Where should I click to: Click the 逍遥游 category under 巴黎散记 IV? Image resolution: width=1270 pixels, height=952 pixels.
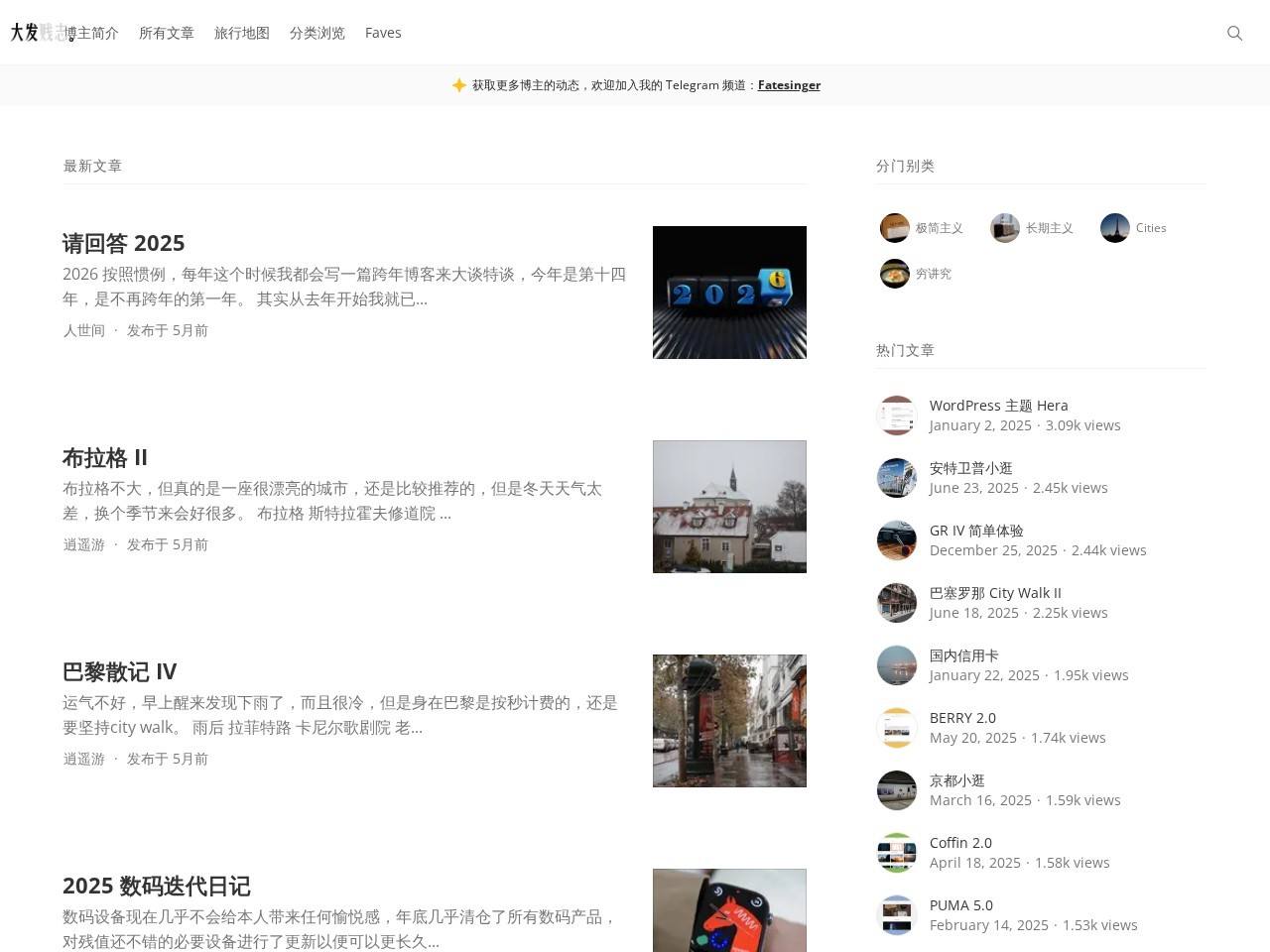[84, 759]
